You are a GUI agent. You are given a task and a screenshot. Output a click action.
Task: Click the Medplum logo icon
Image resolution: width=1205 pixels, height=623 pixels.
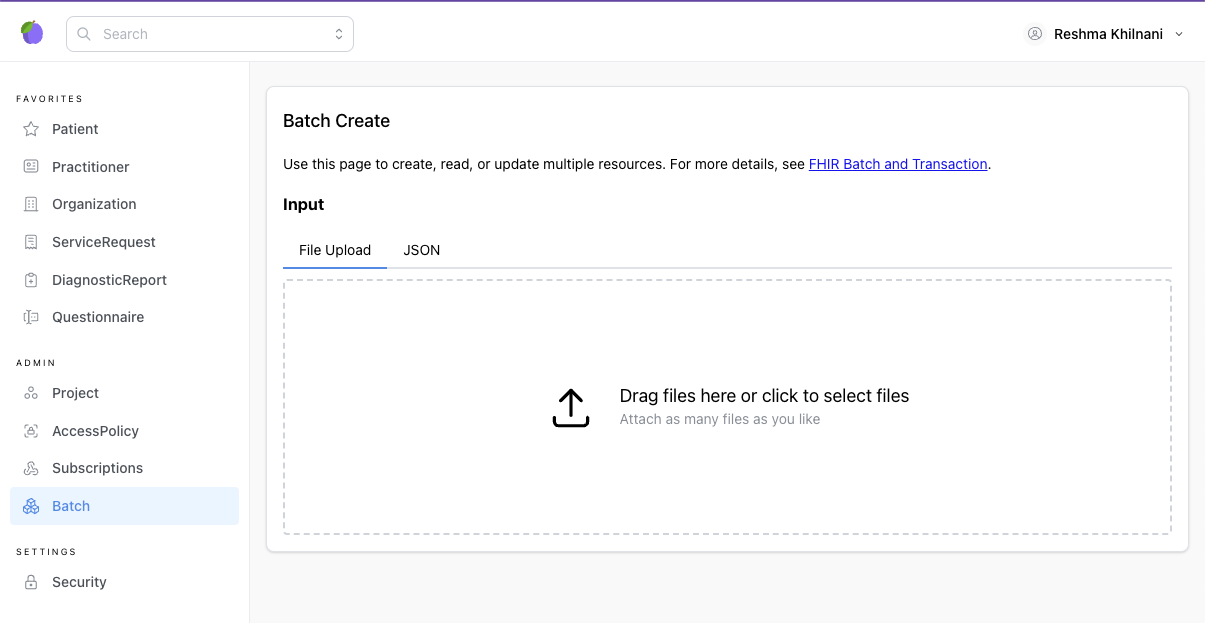(x=32, y=32)
